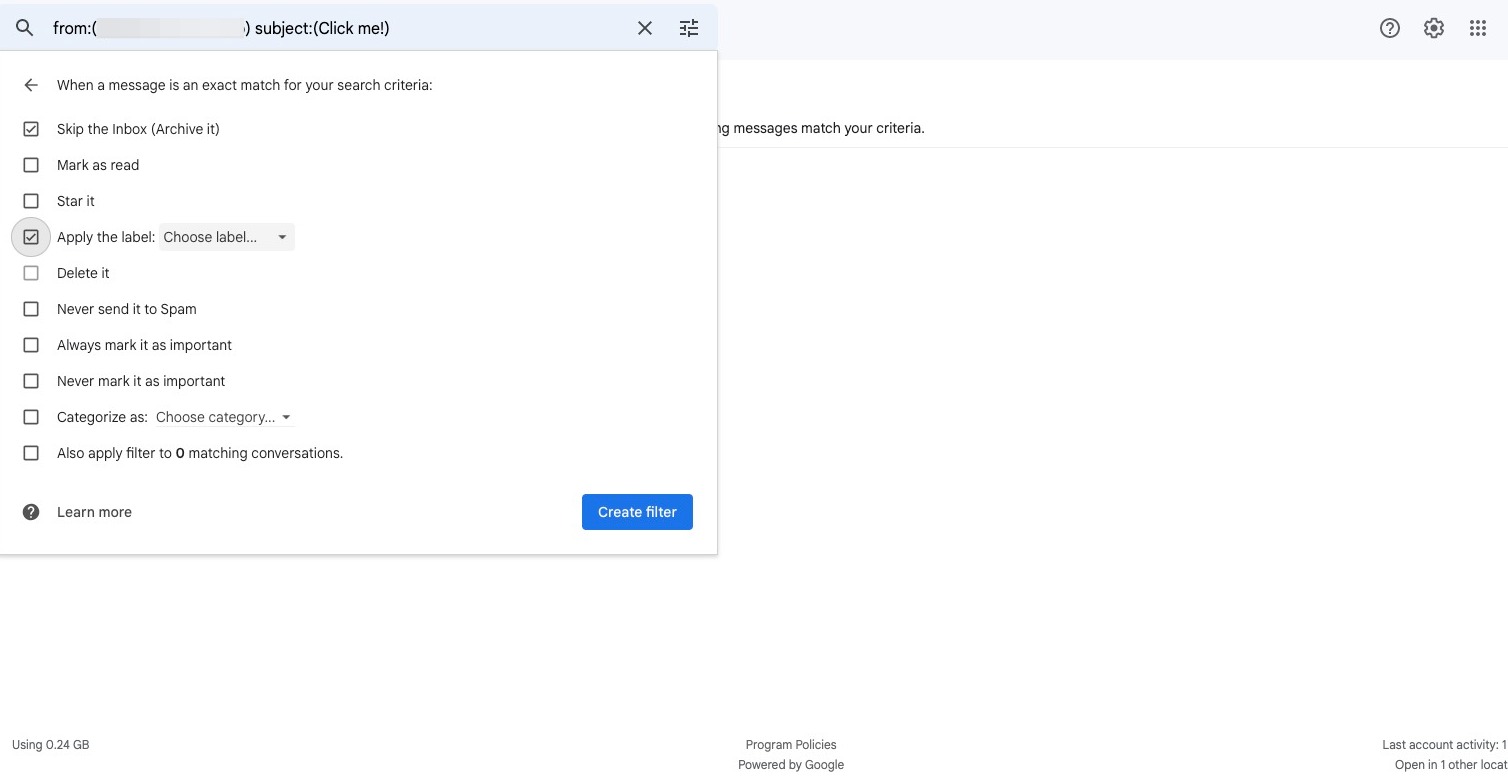This screenshot has width=1508, height=776.
Task: Enable Always mark it as important
Action: click(31, 345)
